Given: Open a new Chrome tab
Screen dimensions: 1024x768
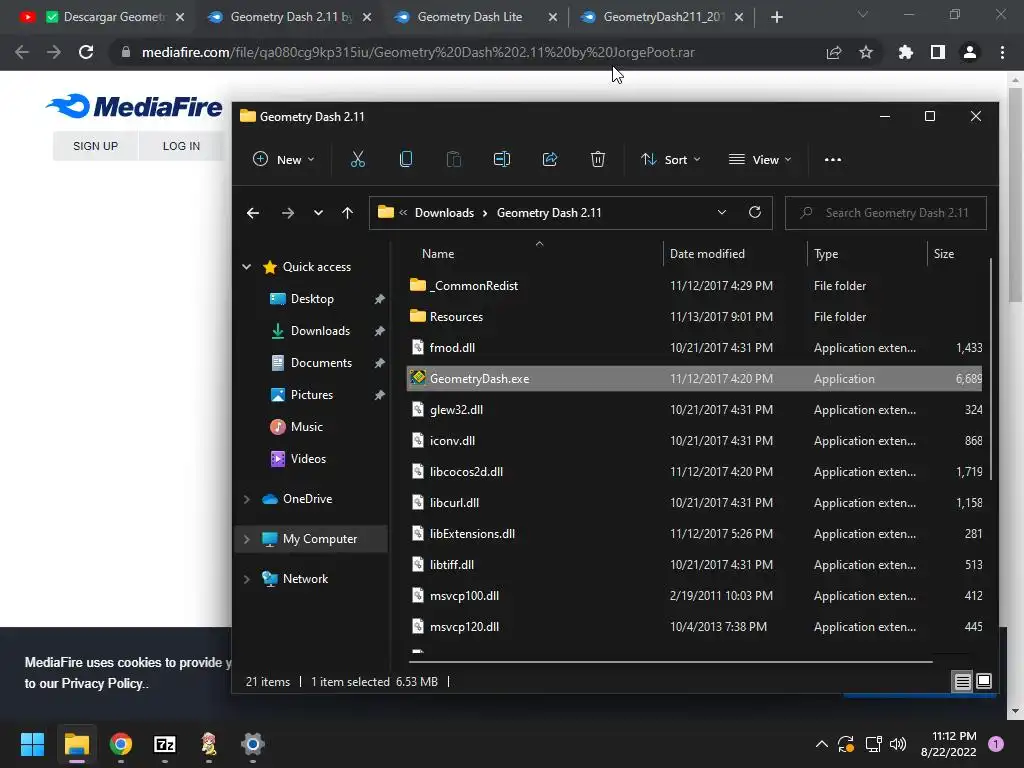Looking at the screenshot, I should 776,17.
